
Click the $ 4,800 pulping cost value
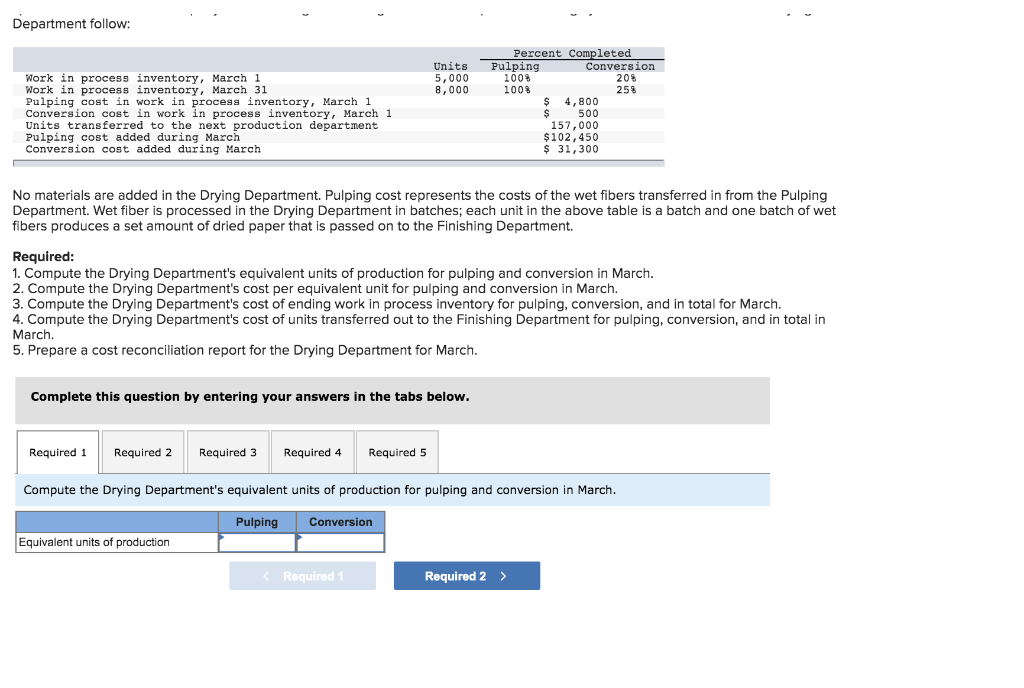pos(571,102)
